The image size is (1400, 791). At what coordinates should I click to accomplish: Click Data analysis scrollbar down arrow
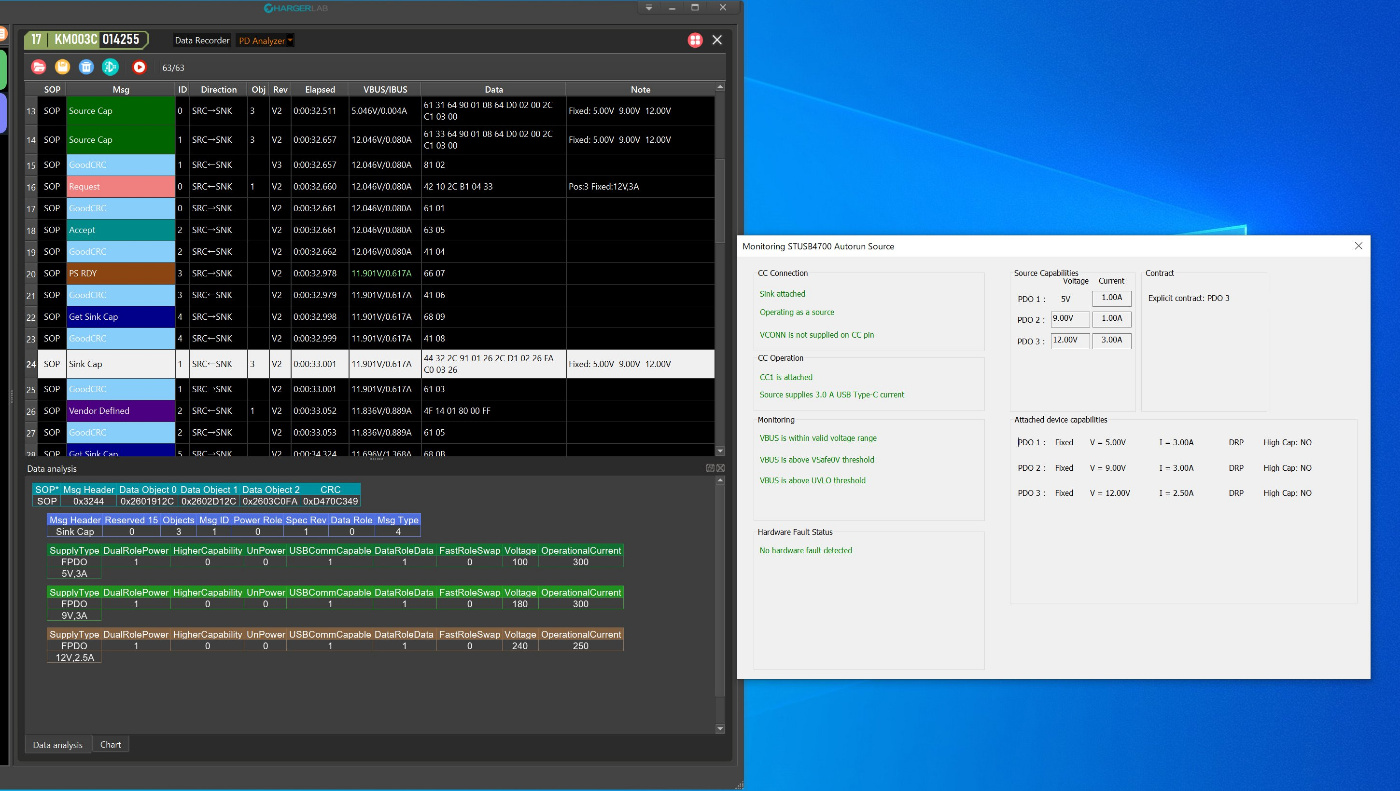coord(720,729)
